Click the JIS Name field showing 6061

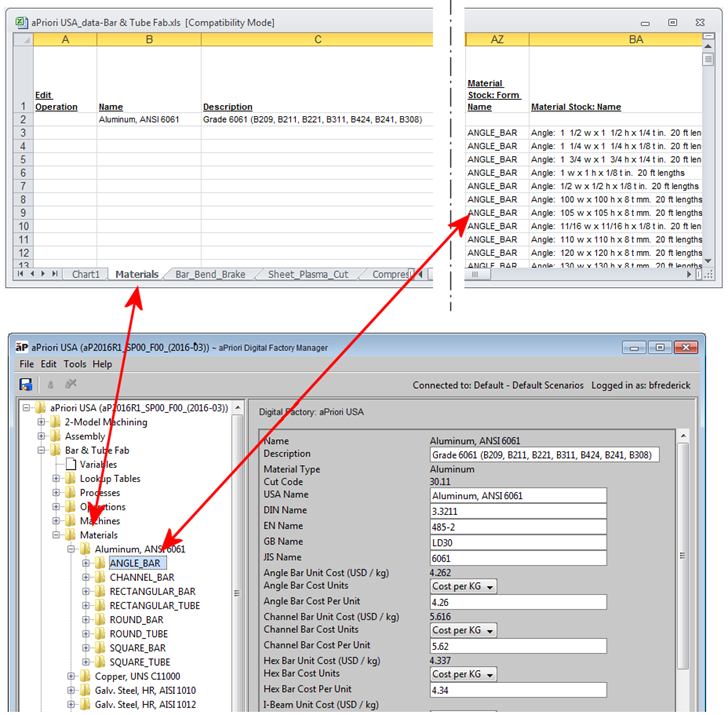pyautogui.click(x=518, y=559)
